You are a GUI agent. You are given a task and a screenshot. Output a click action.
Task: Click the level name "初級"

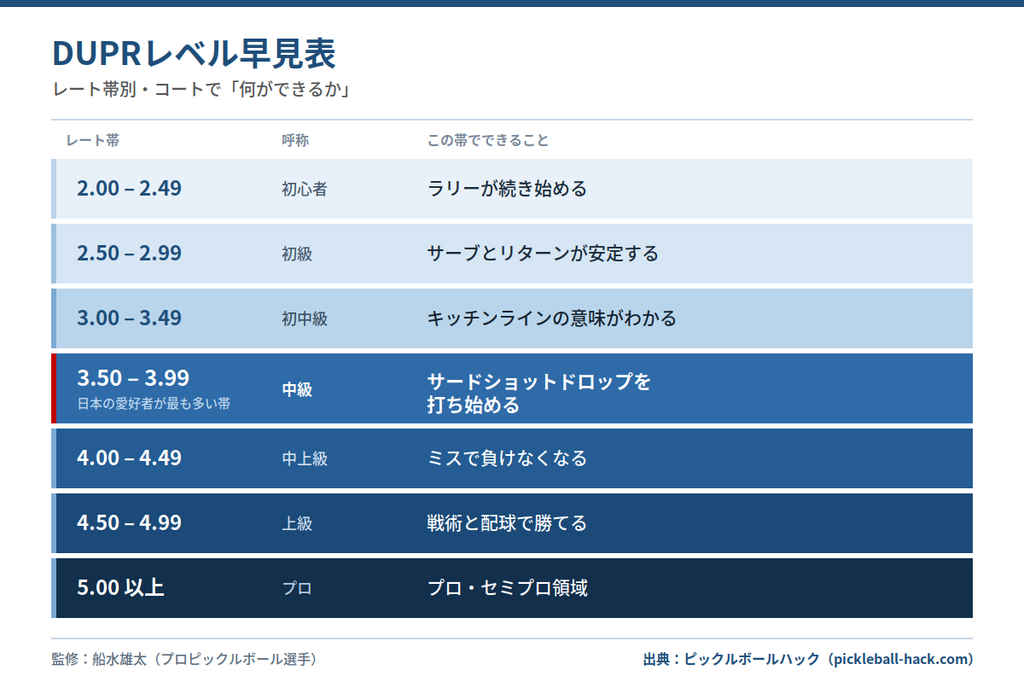coord(297,254)
